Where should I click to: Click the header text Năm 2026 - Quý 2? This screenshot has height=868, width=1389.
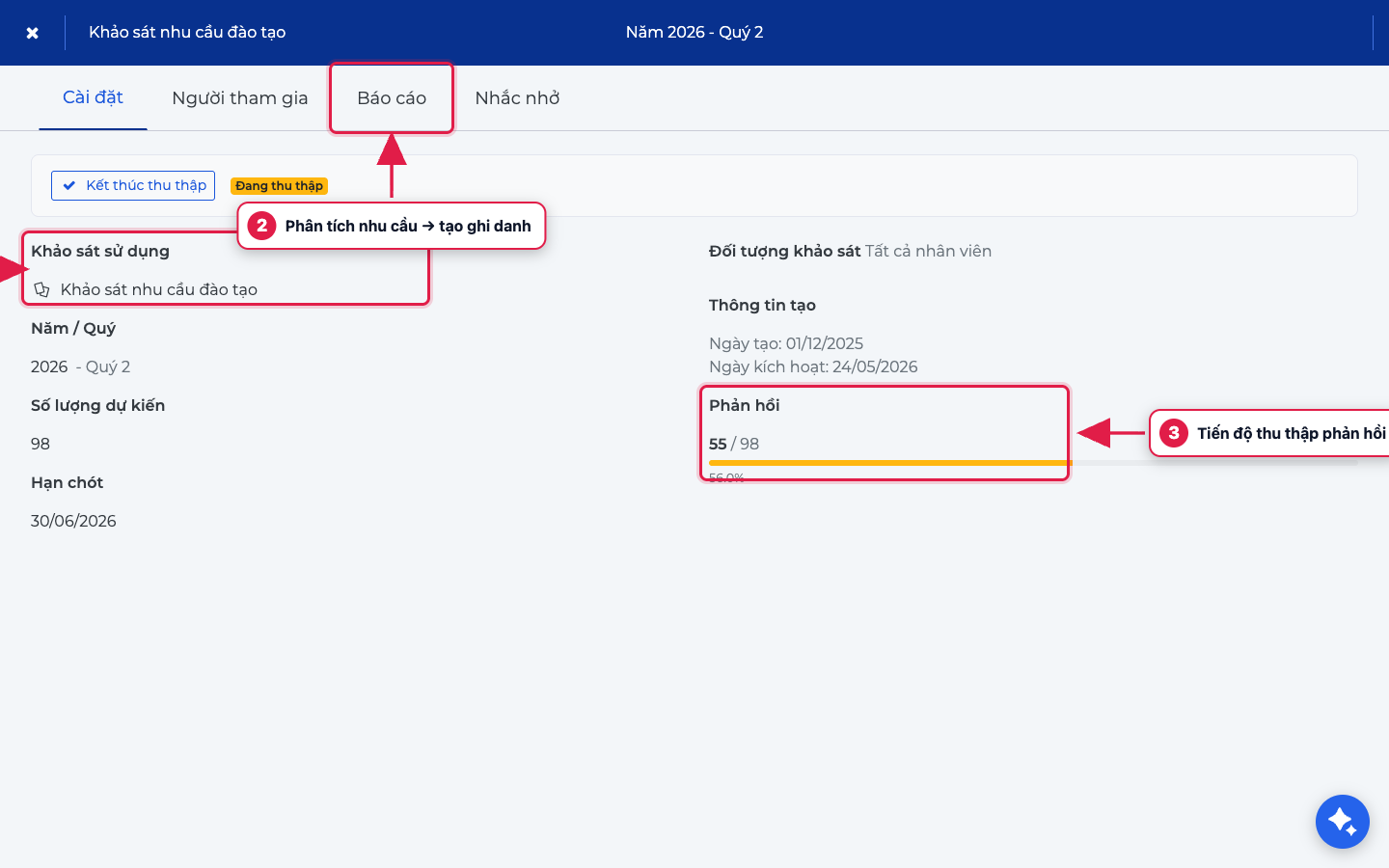coord(694,32)
